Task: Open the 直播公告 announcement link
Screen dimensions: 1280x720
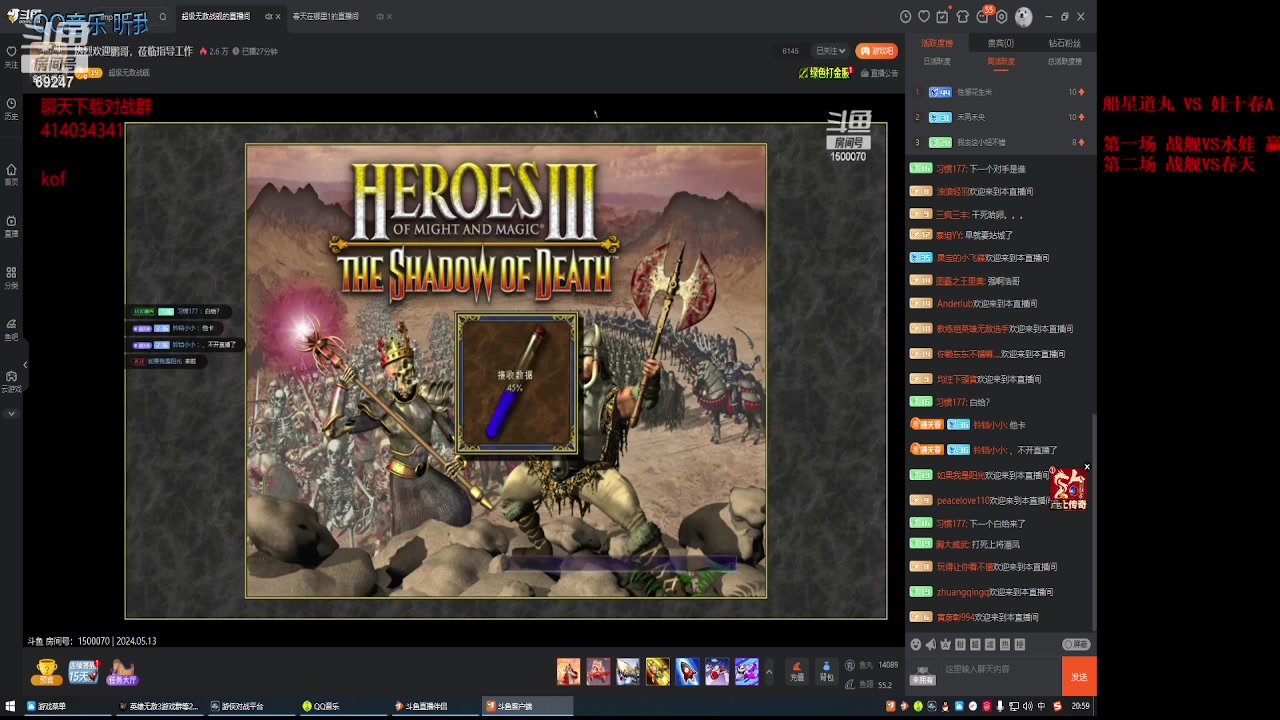Action: (x=881, y=73)
